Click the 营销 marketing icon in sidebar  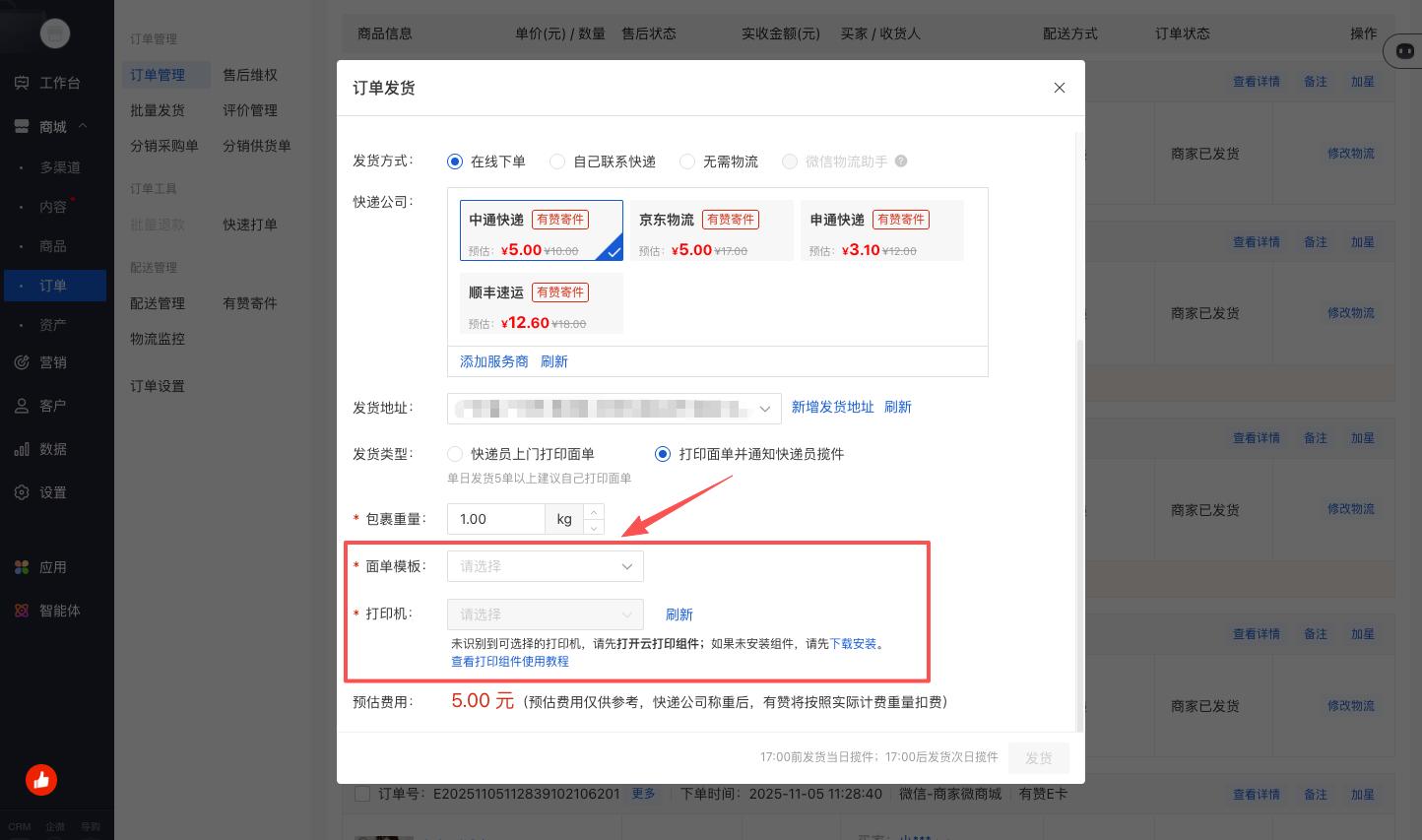coord(22,362)
